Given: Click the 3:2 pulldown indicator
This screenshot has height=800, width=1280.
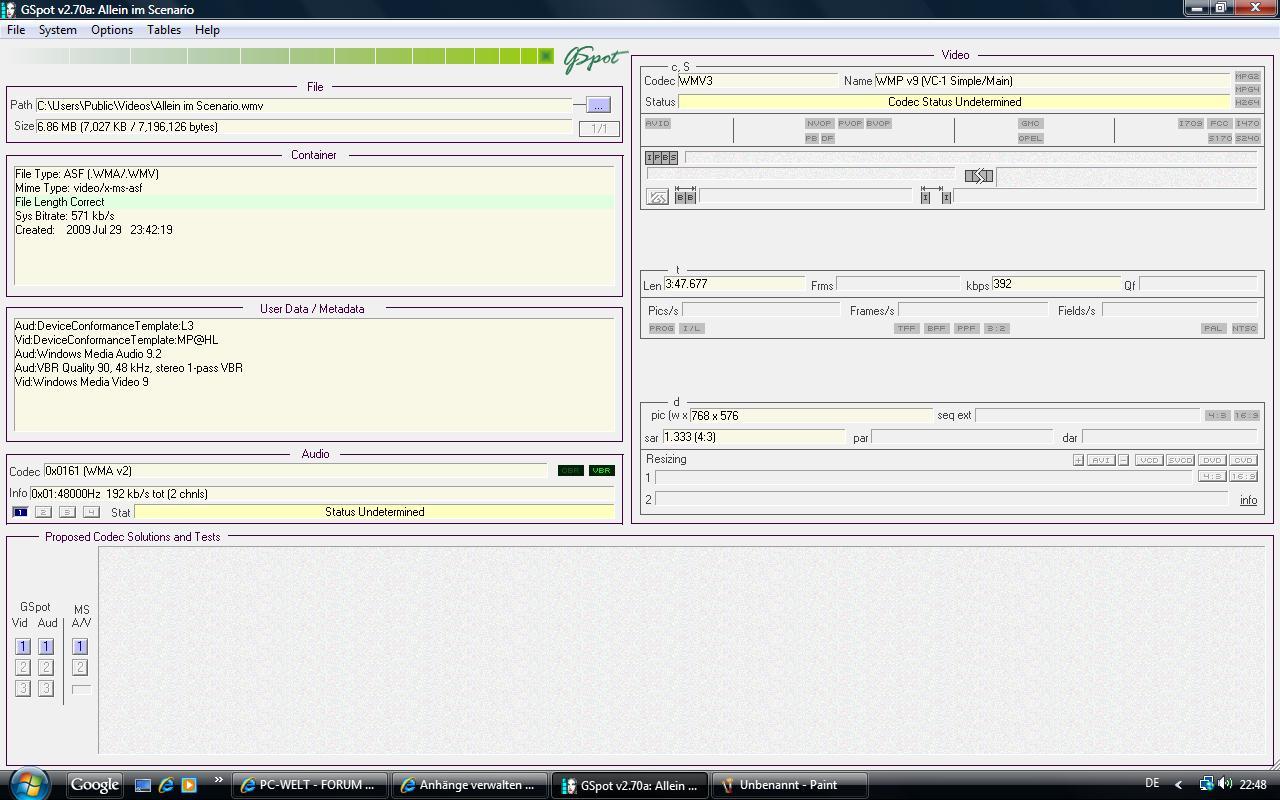Looking at the screenshot, I should pyautogui.click(x=996, y=328).
